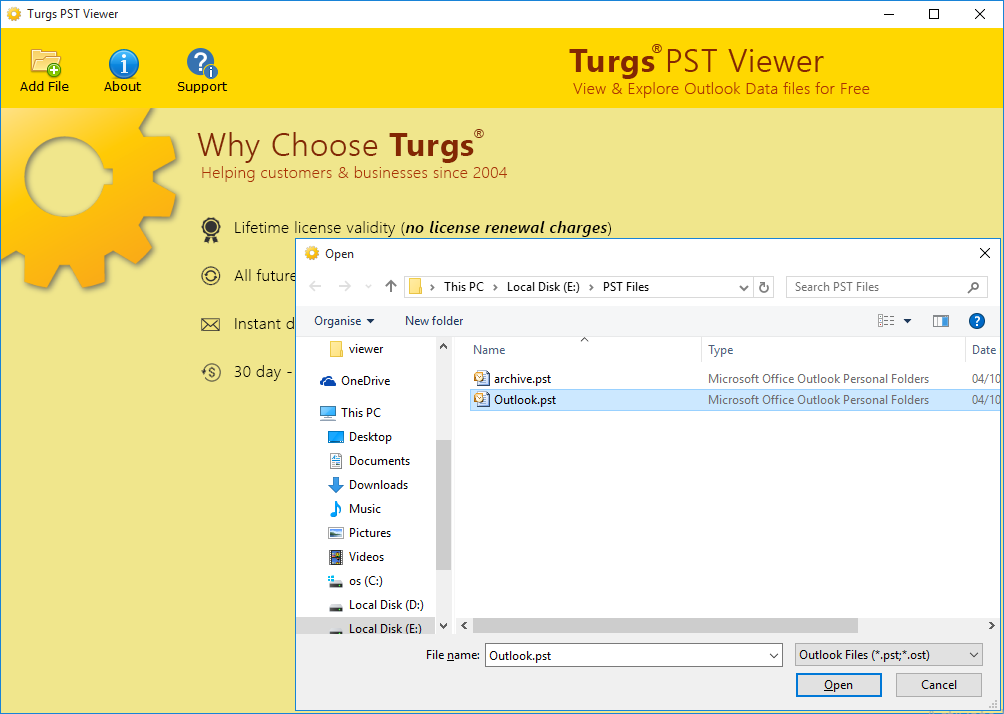
Task: Open Desktop in navigation pane
Action: click(x=359, y=437)
